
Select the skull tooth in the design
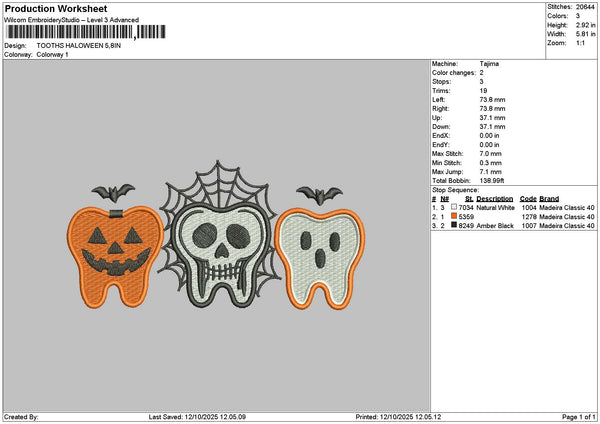point(221,254)
